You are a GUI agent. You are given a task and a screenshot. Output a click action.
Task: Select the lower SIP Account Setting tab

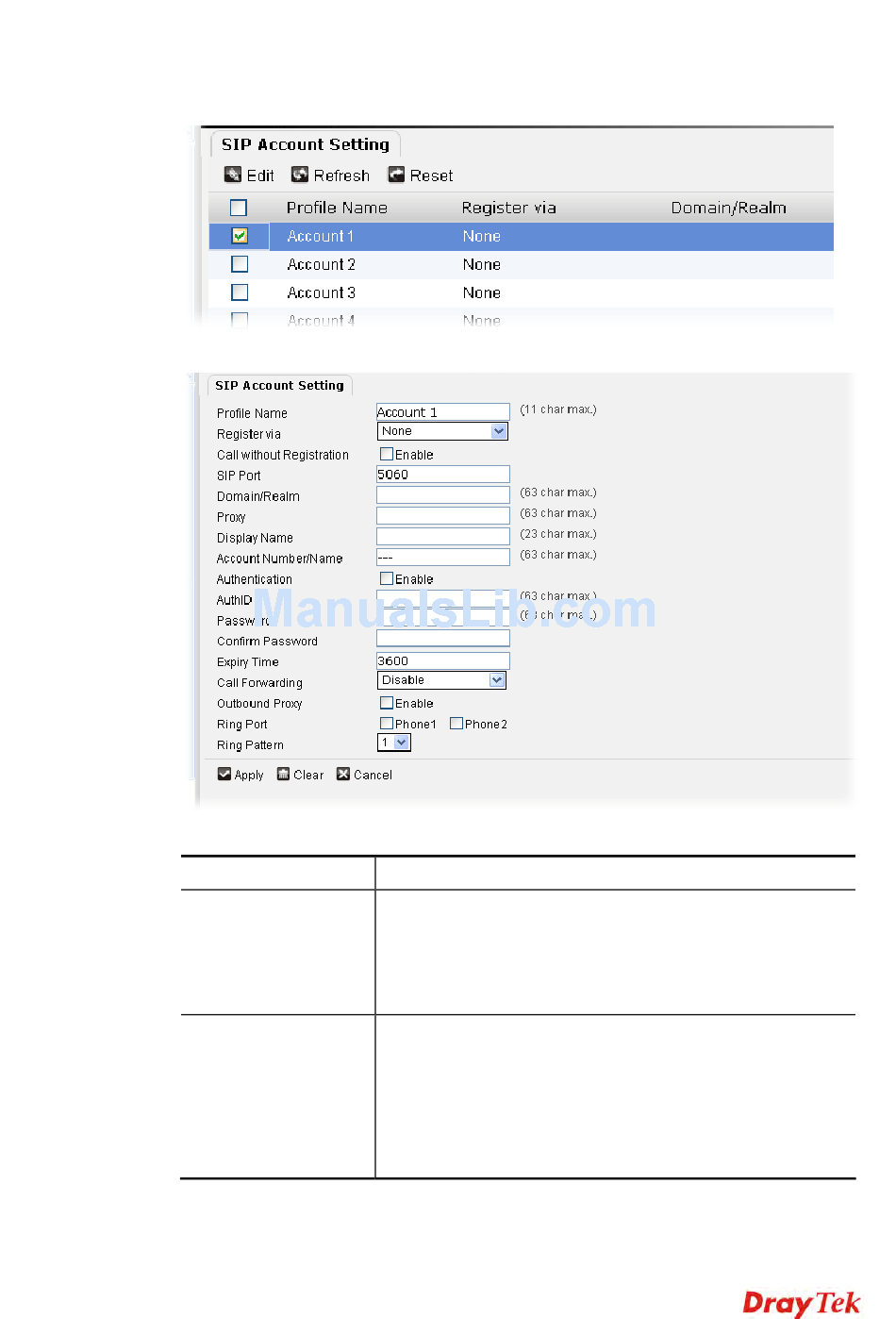coord(279,385)
